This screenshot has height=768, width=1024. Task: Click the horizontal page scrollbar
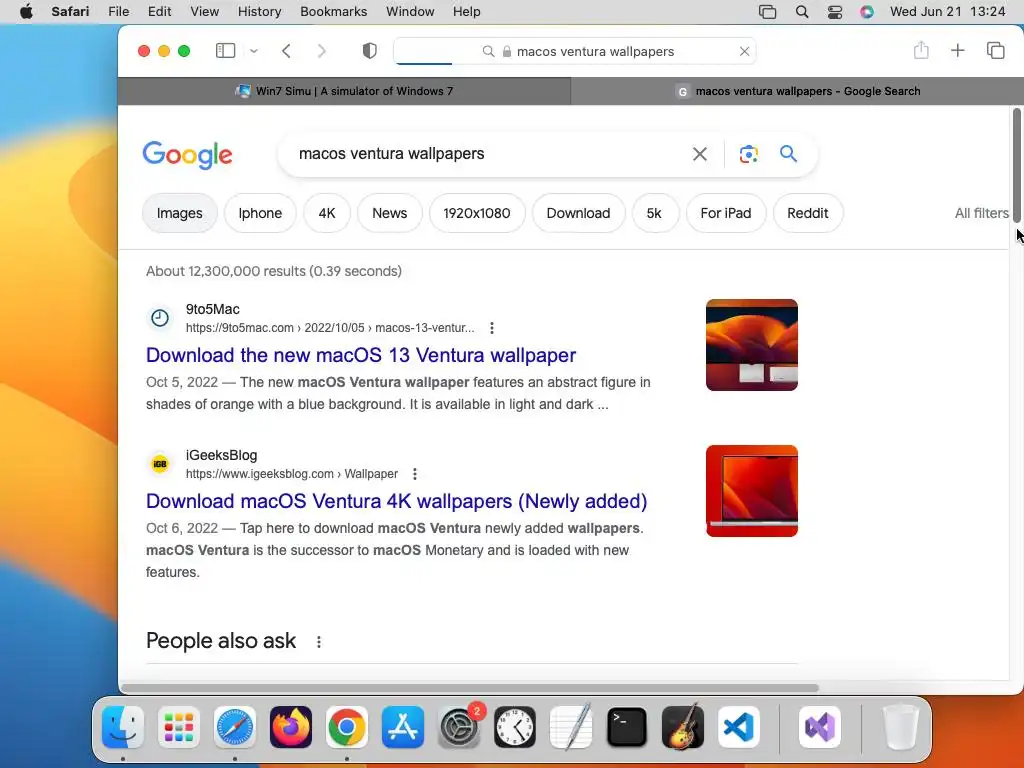pyautogui.click(x=470, y=688)
